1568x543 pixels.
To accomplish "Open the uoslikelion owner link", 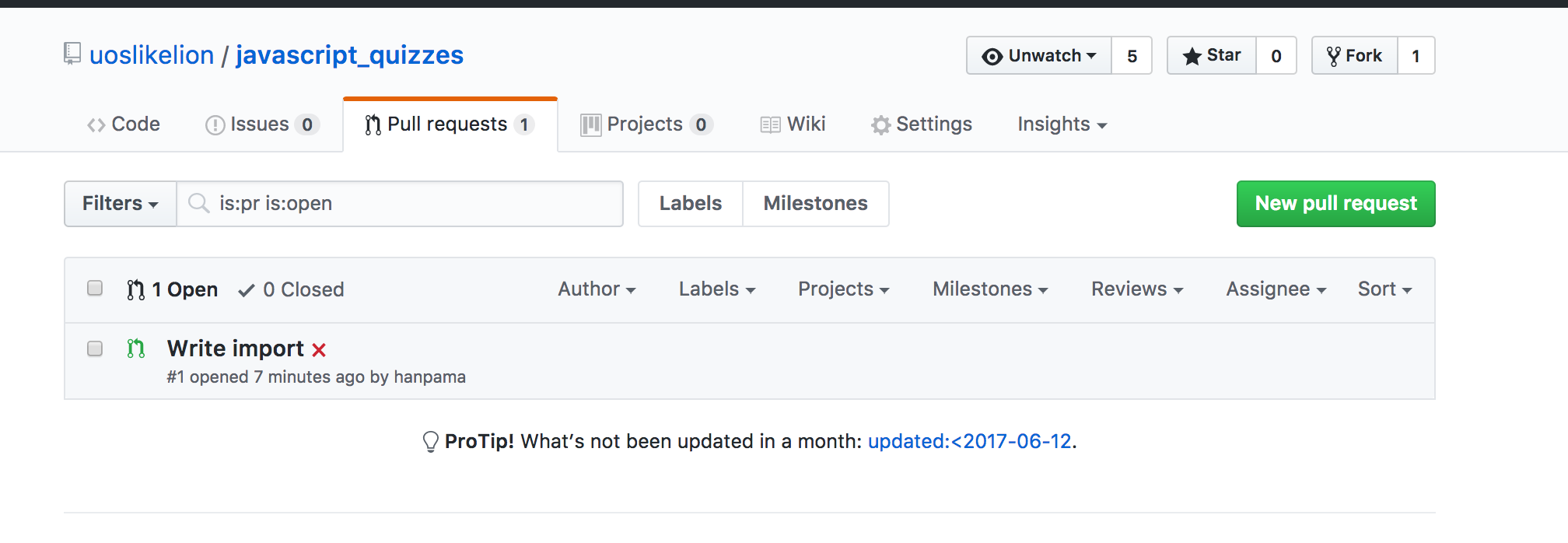I will point(152,55).
